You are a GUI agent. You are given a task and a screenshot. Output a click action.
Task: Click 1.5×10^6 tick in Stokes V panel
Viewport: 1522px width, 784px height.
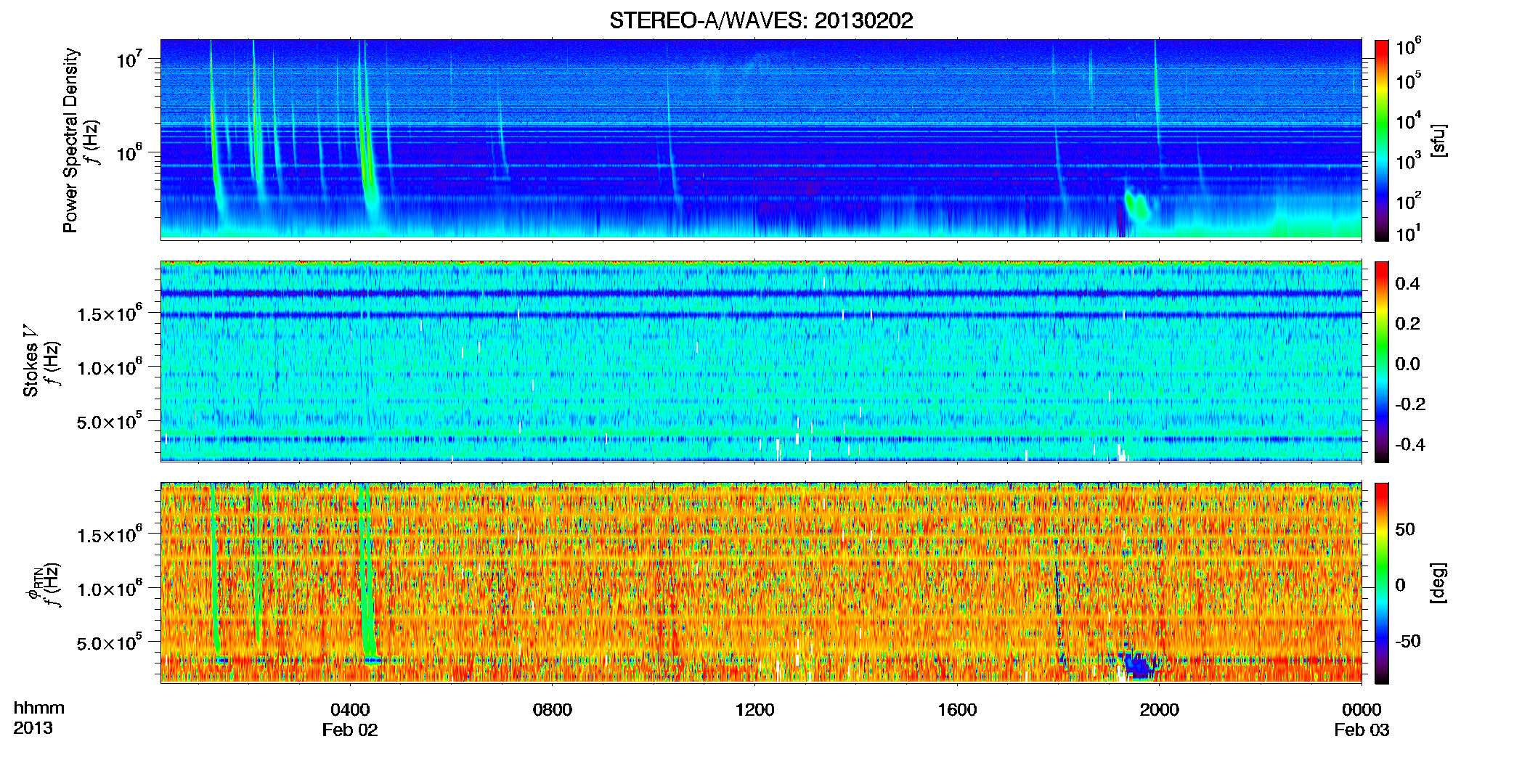(x=109, y=313)
